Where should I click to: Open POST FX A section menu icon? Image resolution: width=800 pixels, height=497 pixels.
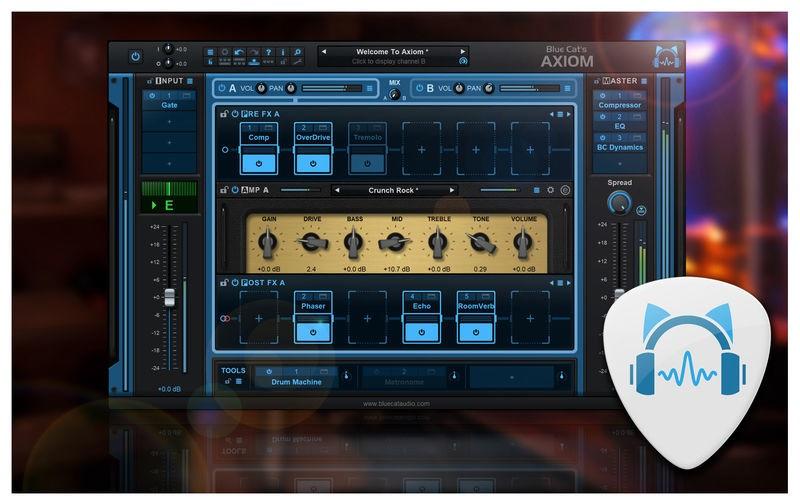pos(560,283)
